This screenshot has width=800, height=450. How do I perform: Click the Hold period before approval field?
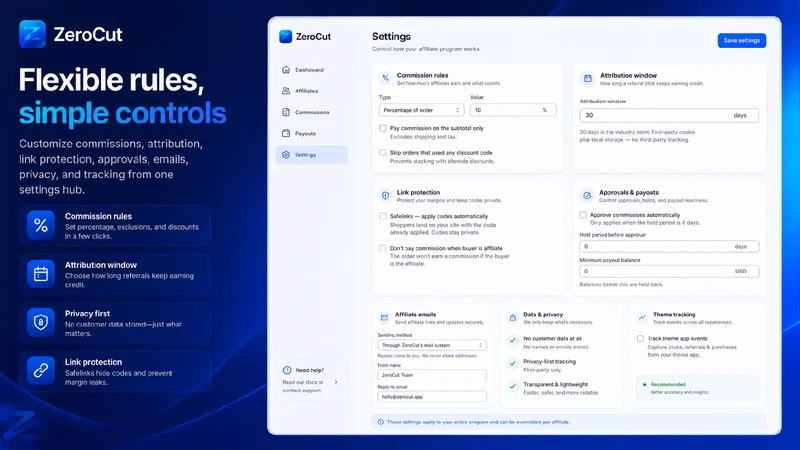(x=669, y=246)
